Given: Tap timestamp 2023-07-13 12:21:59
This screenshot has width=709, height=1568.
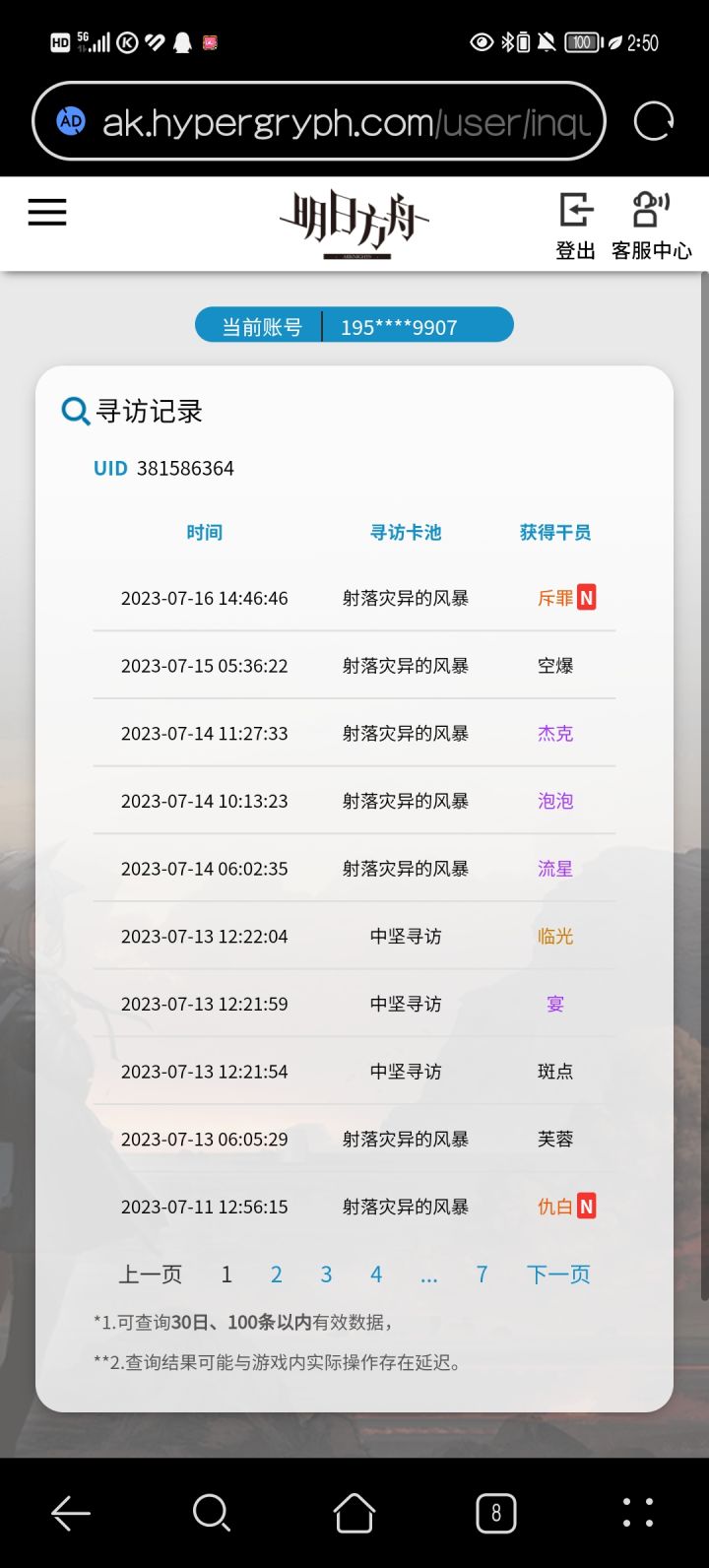Looking at the screenshot, I should tap(205, 1004).
